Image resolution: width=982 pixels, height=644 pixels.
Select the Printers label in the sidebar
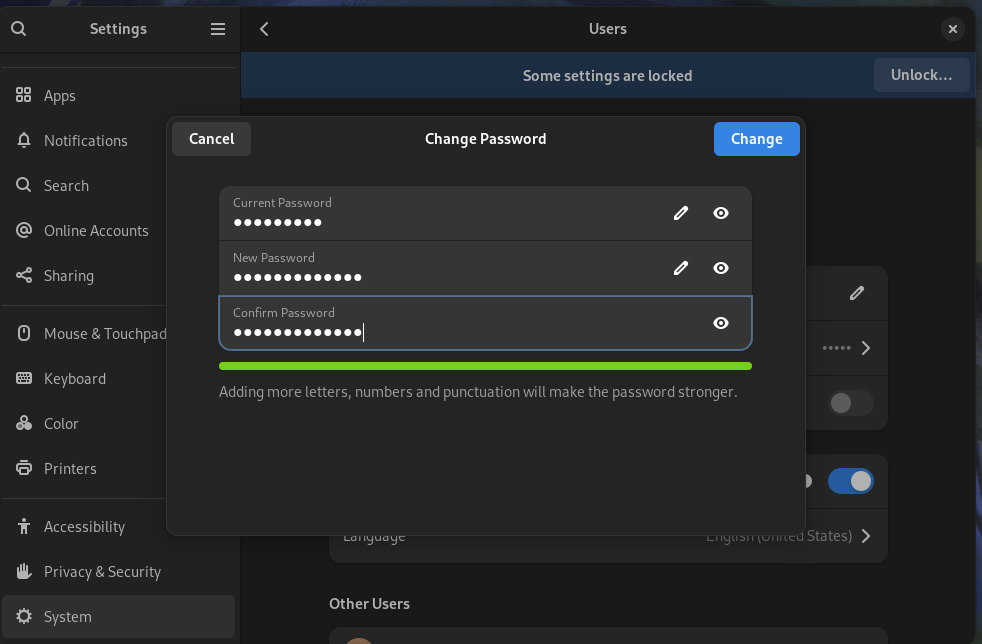(70, 469)
